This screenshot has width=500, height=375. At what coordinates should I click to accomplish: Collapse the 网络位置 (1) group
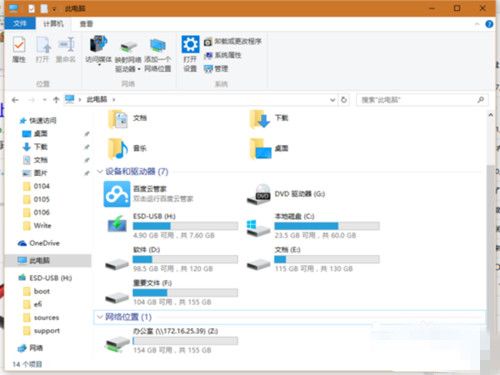point(100,317)
